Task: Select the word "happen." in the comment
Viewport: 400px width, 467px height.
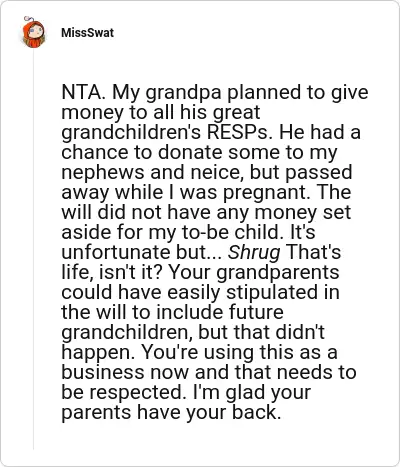Action: tap(99, 353)
